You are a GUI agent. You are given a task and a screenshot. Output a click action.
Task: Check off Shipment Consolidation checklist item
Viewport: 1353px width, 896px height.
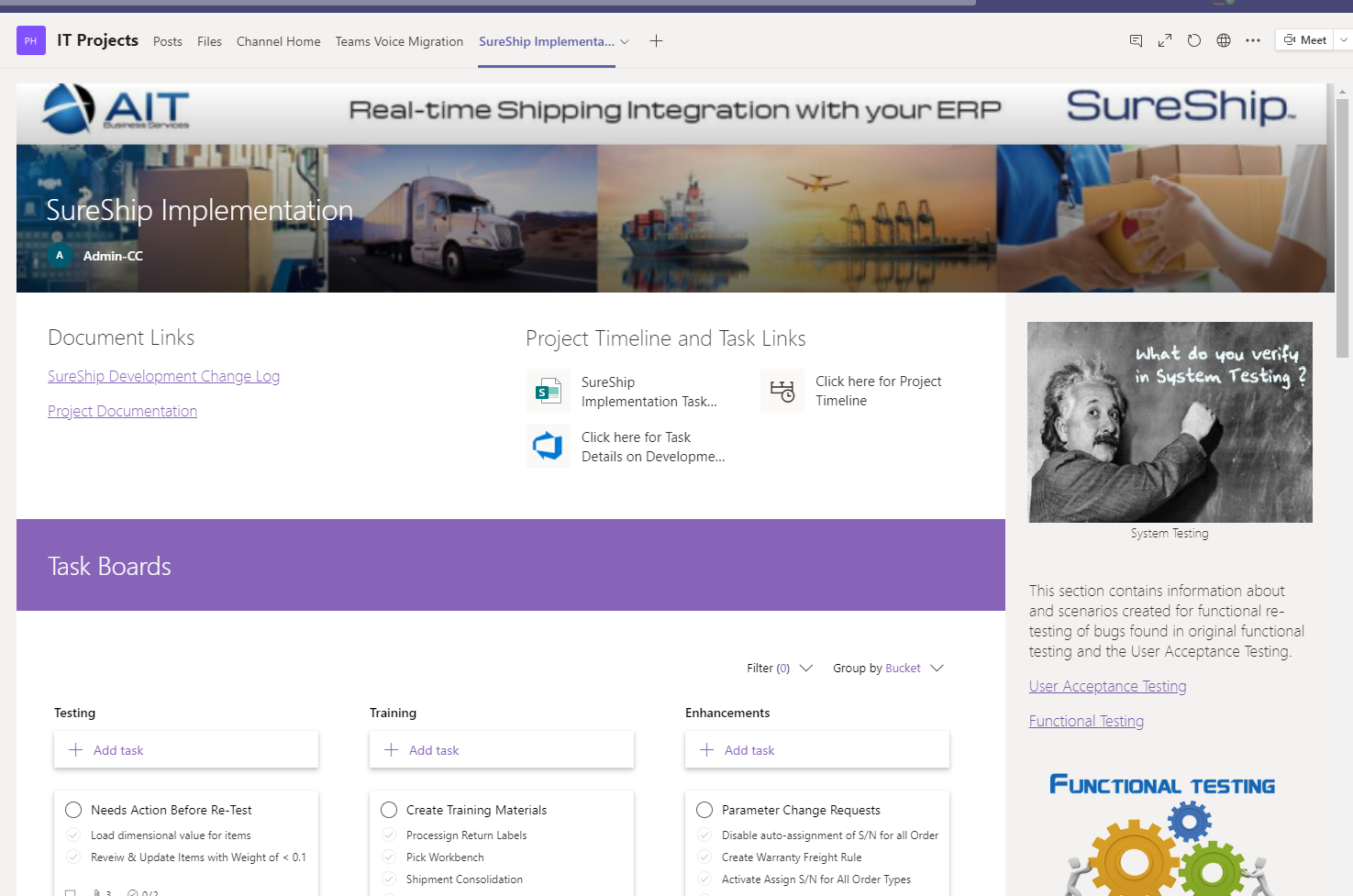pyautogui.click(x=389, y=879)
